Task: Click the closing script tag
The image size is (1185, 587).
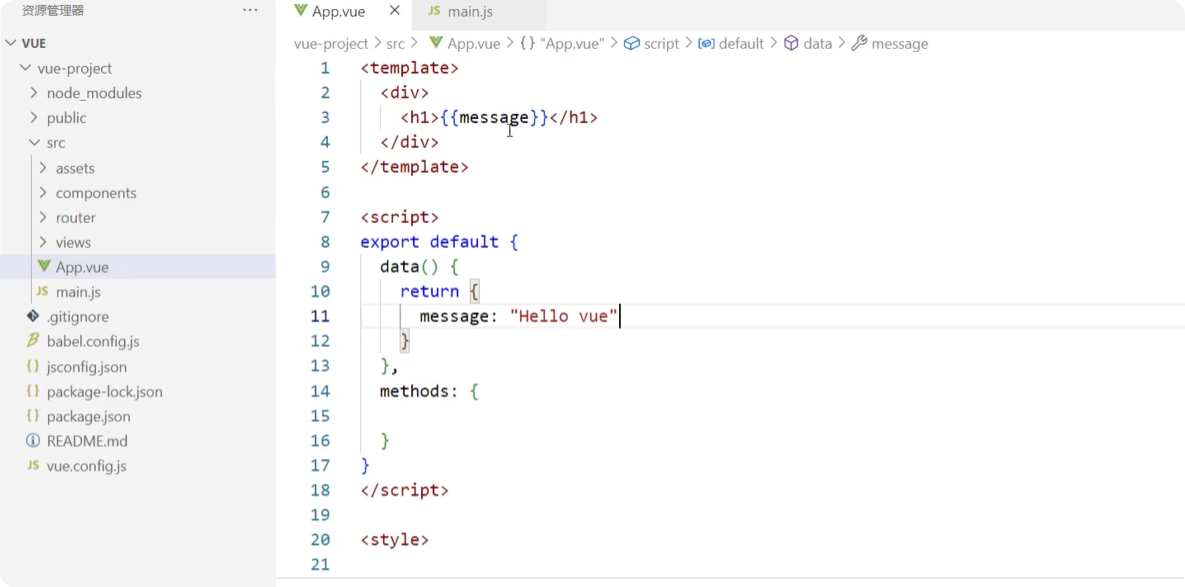Action: click(x=404, y=490)
